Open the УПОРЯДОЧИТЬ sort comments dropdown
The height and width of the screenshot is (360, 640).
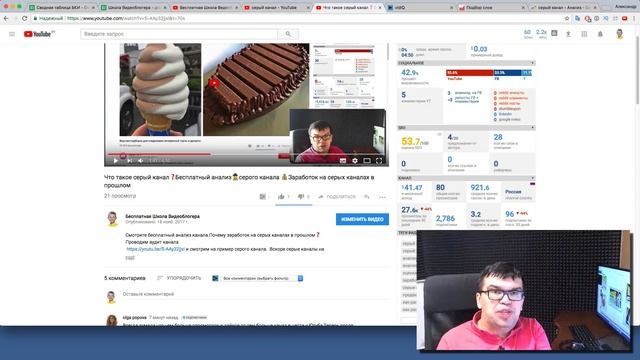click(179, 278)
